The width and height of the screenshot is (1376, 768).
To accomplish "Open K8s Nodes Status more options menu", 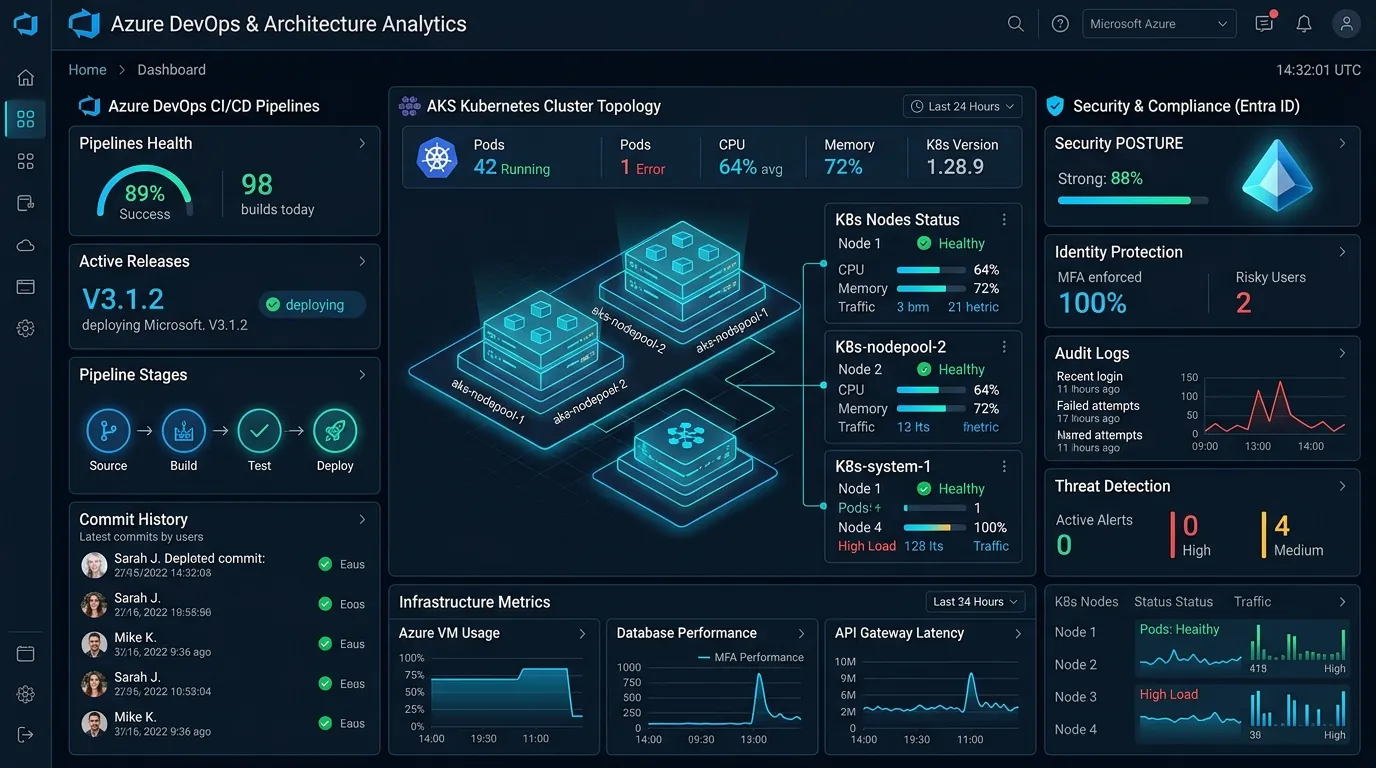I will coord(1004,220).
